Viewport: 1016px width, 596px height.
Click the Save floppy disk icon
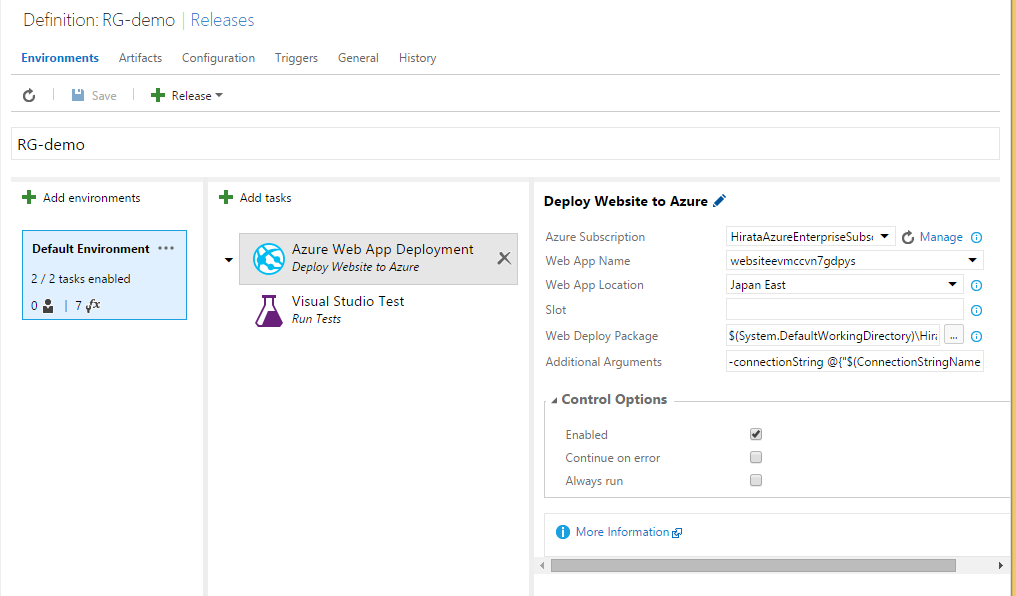click(x=78, y=95)
